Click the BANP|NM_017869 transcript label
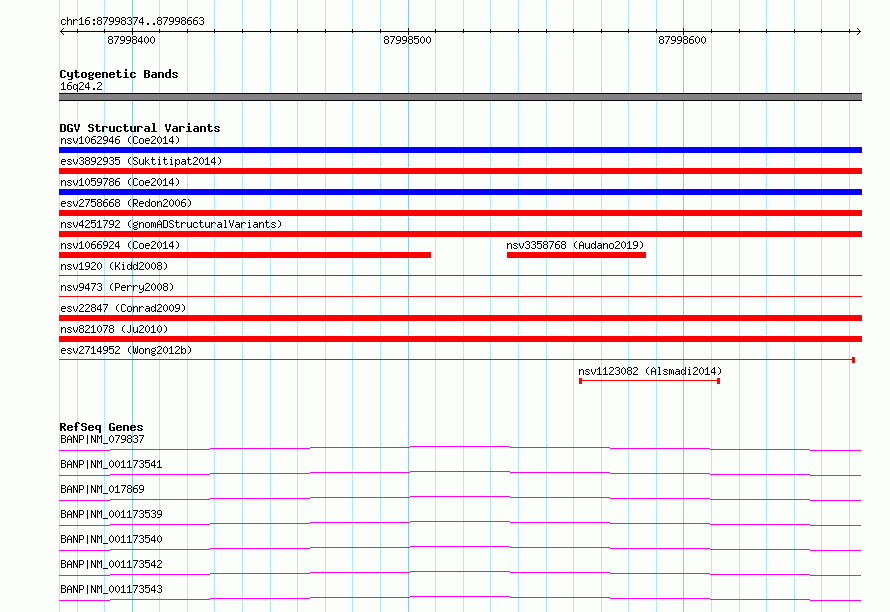Screen dimensions: 890x612 (102, 489)
